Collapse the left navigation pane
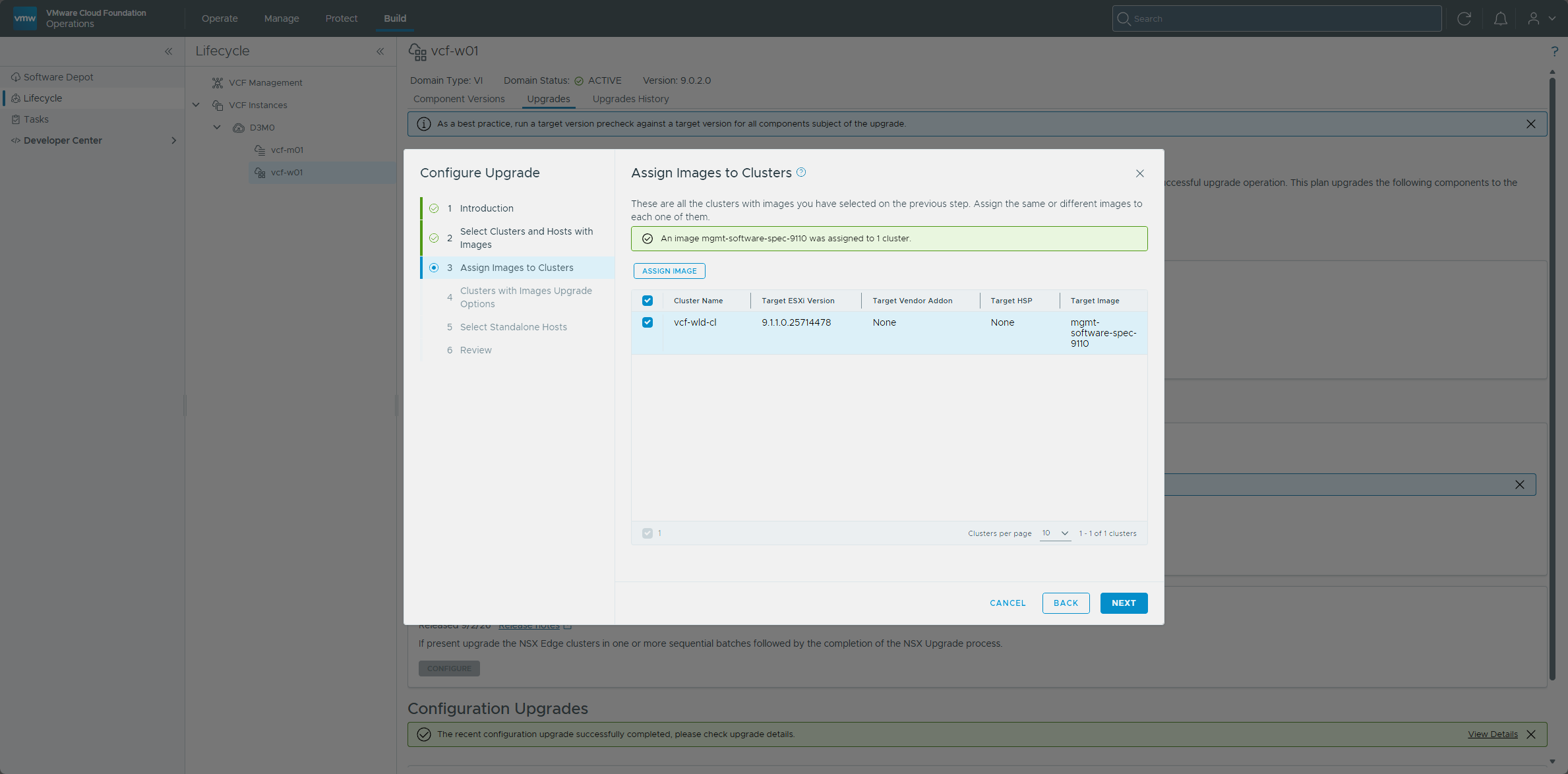 click(x=169, y=51)
